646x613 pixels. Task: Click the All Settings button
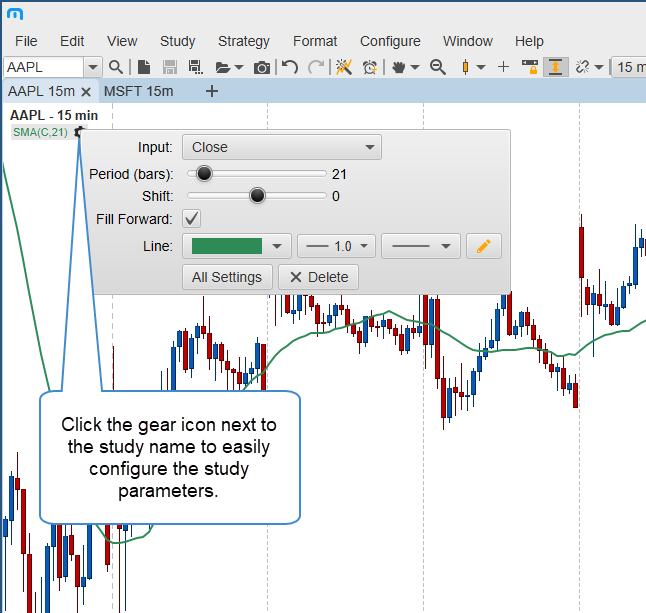[x=227, y=277]
